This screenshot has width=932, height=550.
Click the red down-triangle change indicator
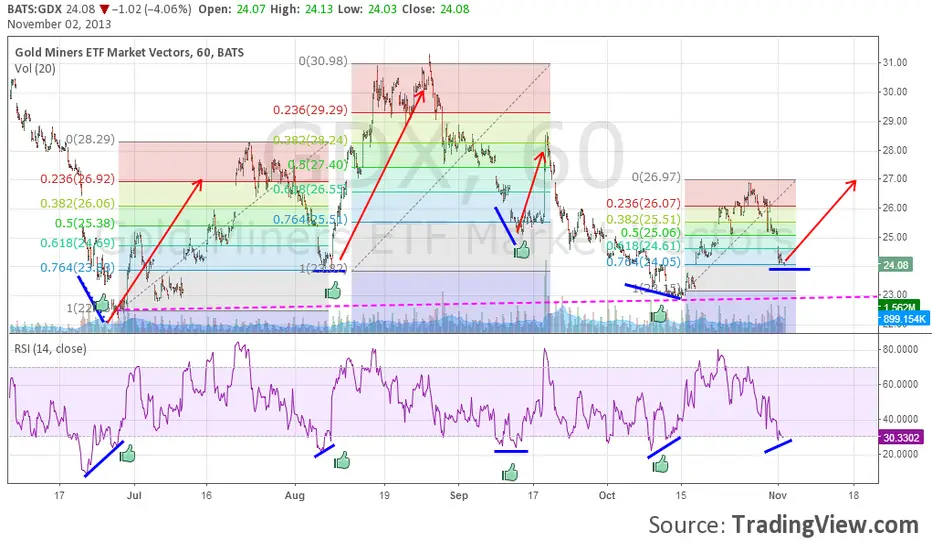pos(104,10)
